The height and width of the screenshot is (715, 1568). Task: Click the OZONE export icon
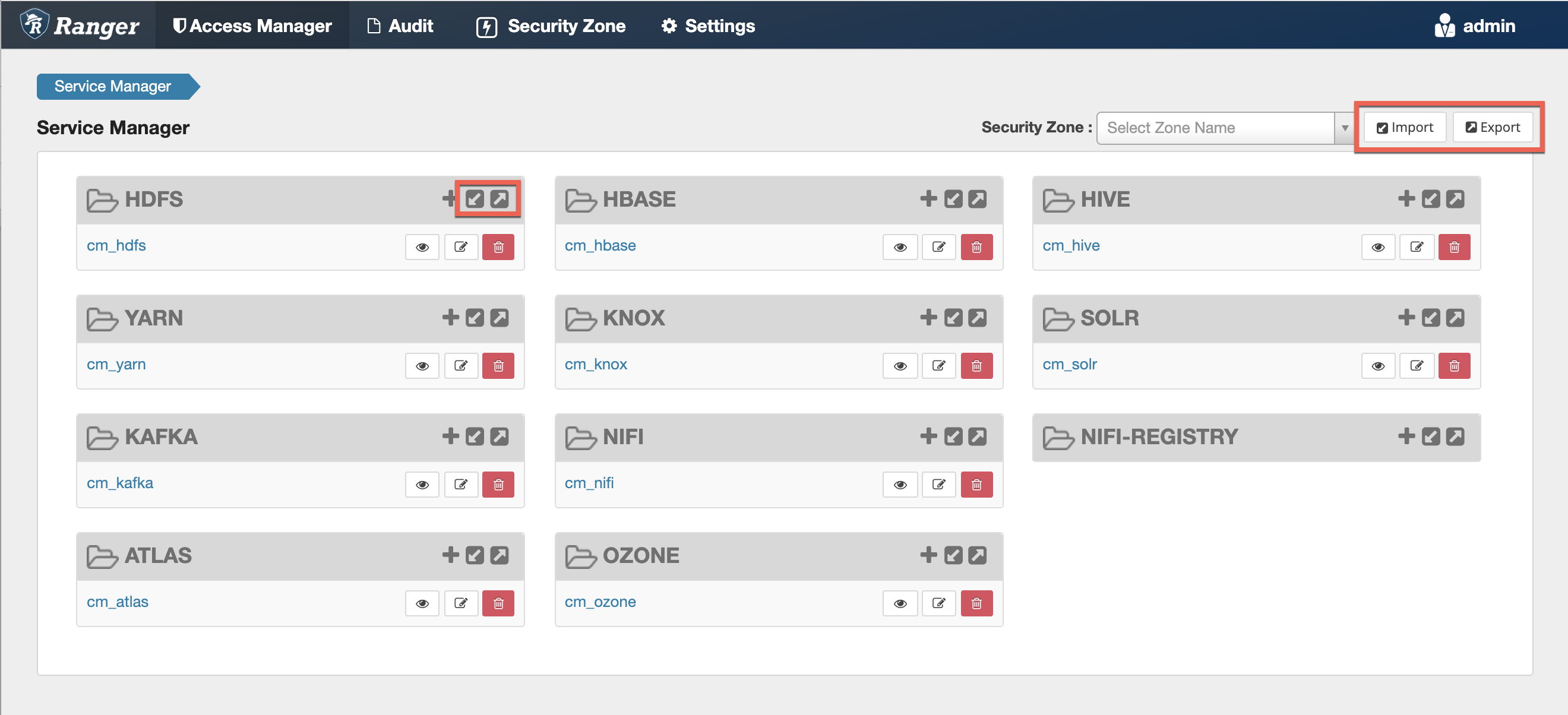click(x=978, y=555)
